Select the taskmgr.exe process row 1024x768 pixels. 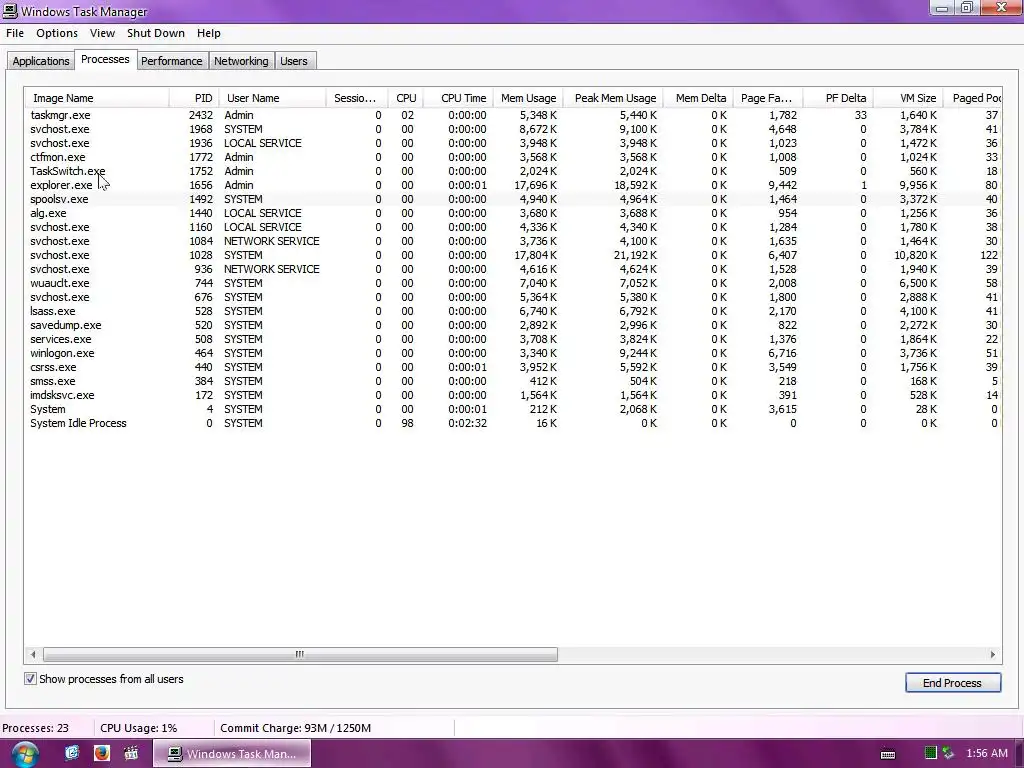click(x=513, y=115)
